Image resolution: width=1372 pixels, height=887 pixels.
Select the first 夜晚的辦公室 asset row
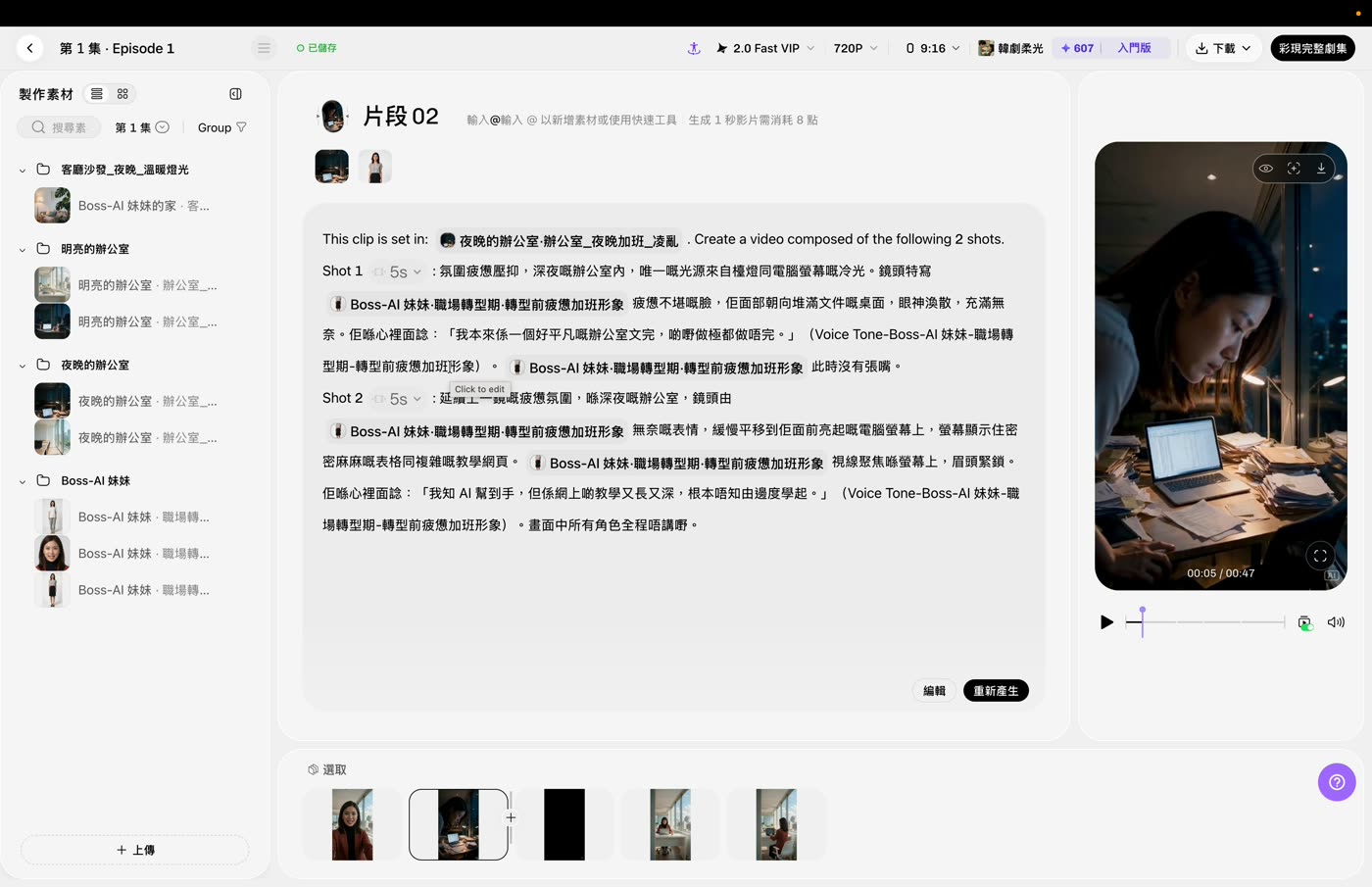126,401
